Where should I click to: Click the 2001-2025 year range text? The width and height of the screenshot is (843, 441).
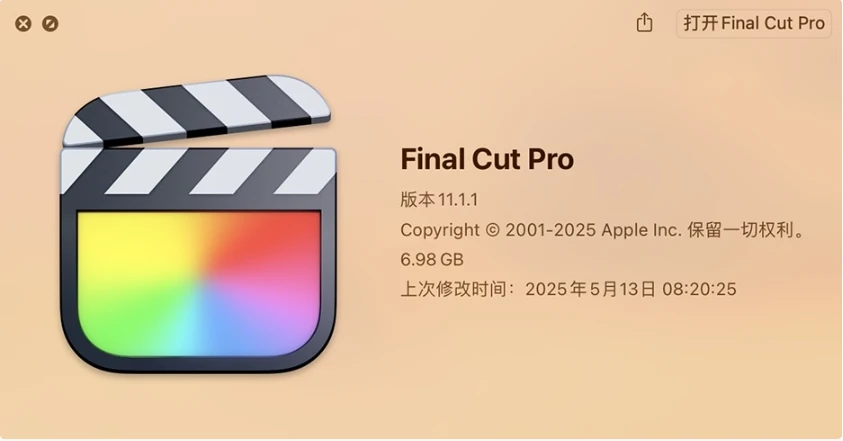point(551,230)
